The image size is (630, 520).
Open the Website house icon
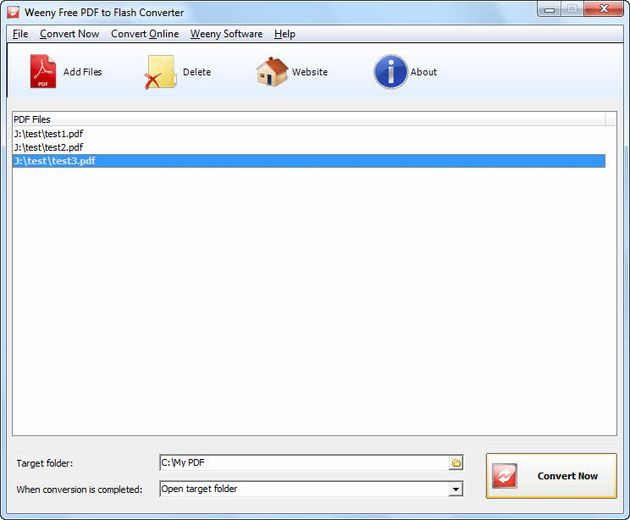tap(272, 72)
